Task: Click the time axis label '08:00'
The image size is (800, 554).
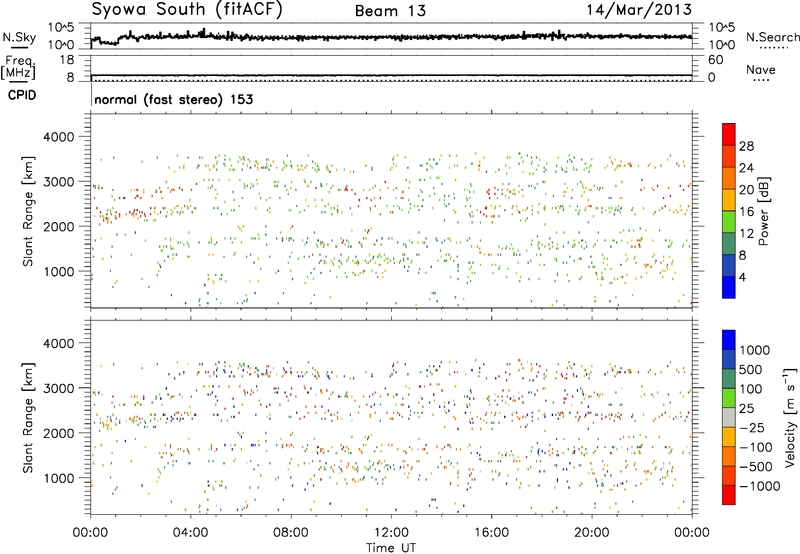Action: tap(290, 532)
